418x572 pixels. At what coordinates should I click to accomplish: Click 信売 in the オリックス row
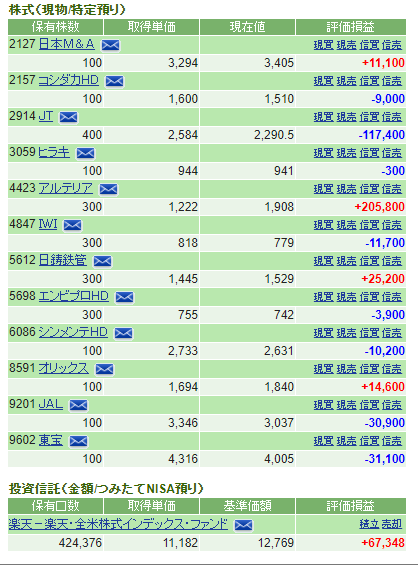pos(392,369)
